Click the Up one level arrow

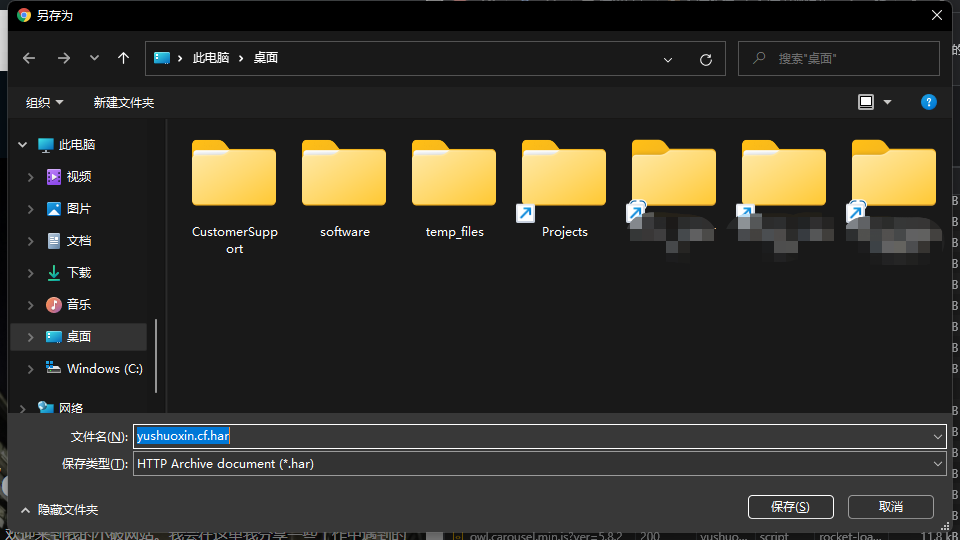click(123, 58)
